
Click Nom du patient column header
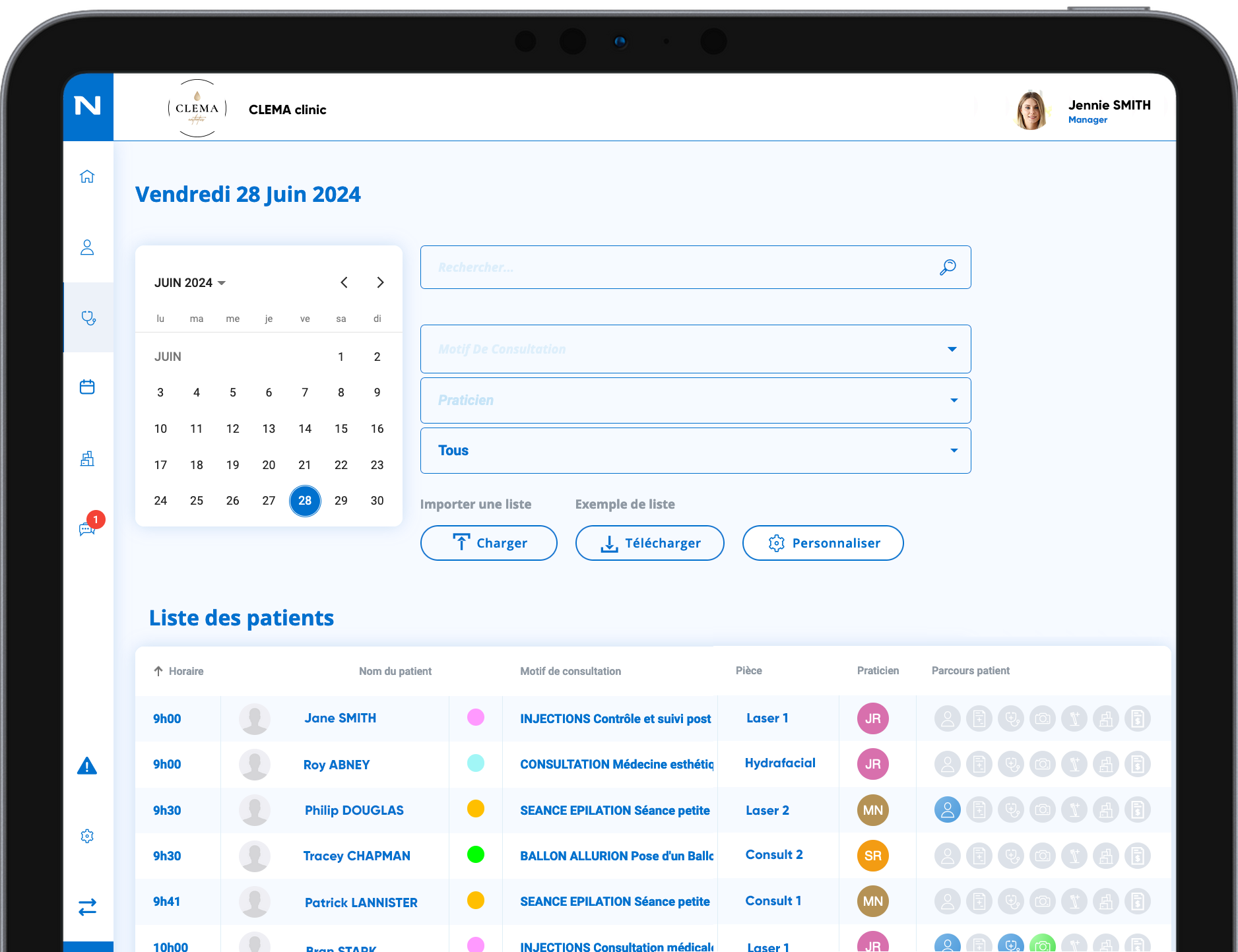395,671
